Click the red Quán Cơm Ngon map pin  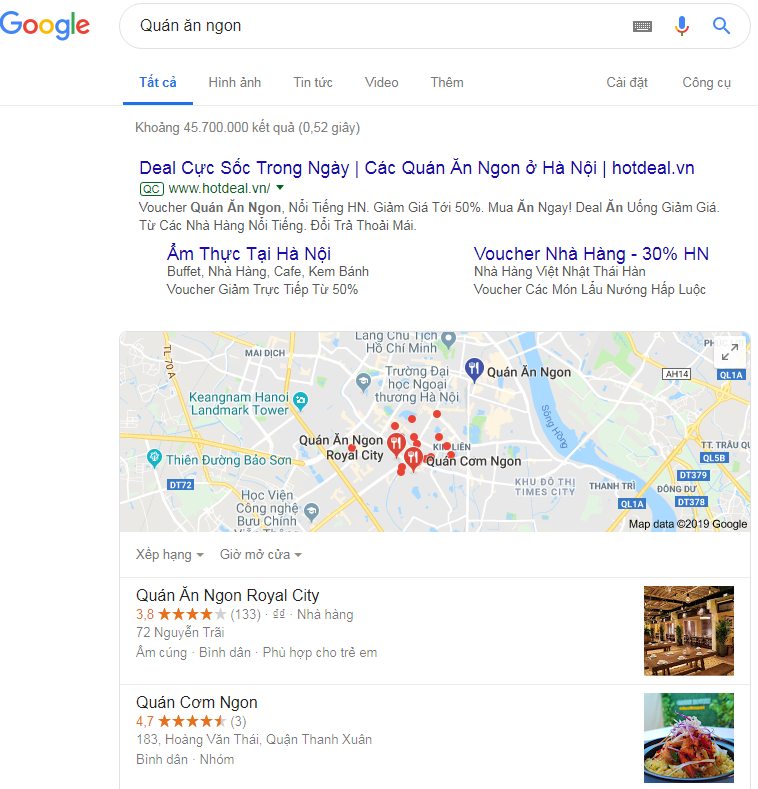coord(413,458)
